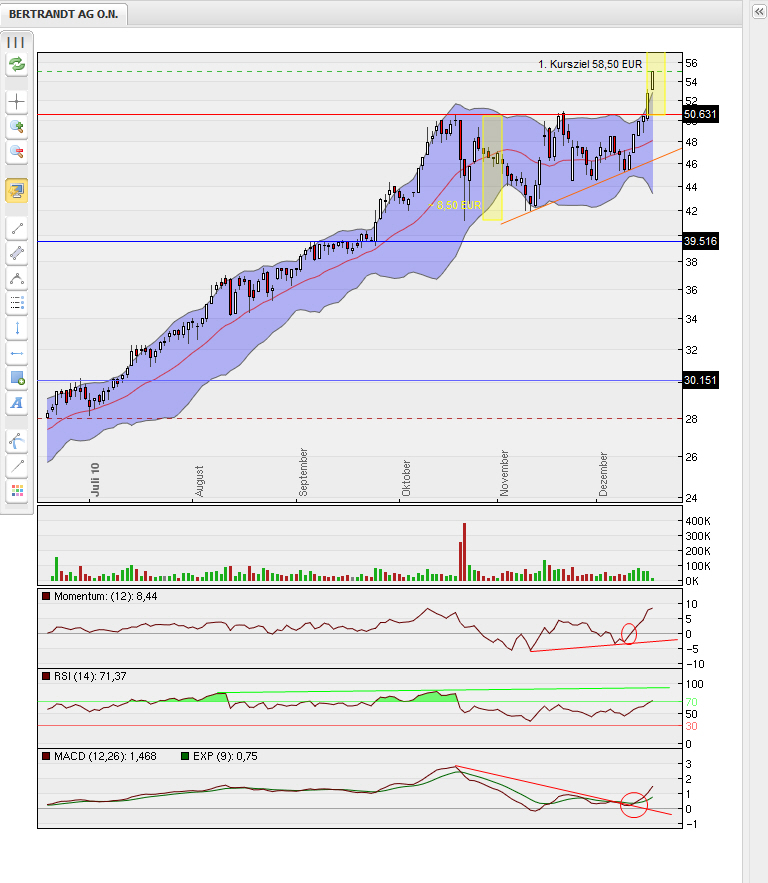This screenshot has width=768, height=883.
Task: Click the MACD dark red legend swatch
Action: 46,756
